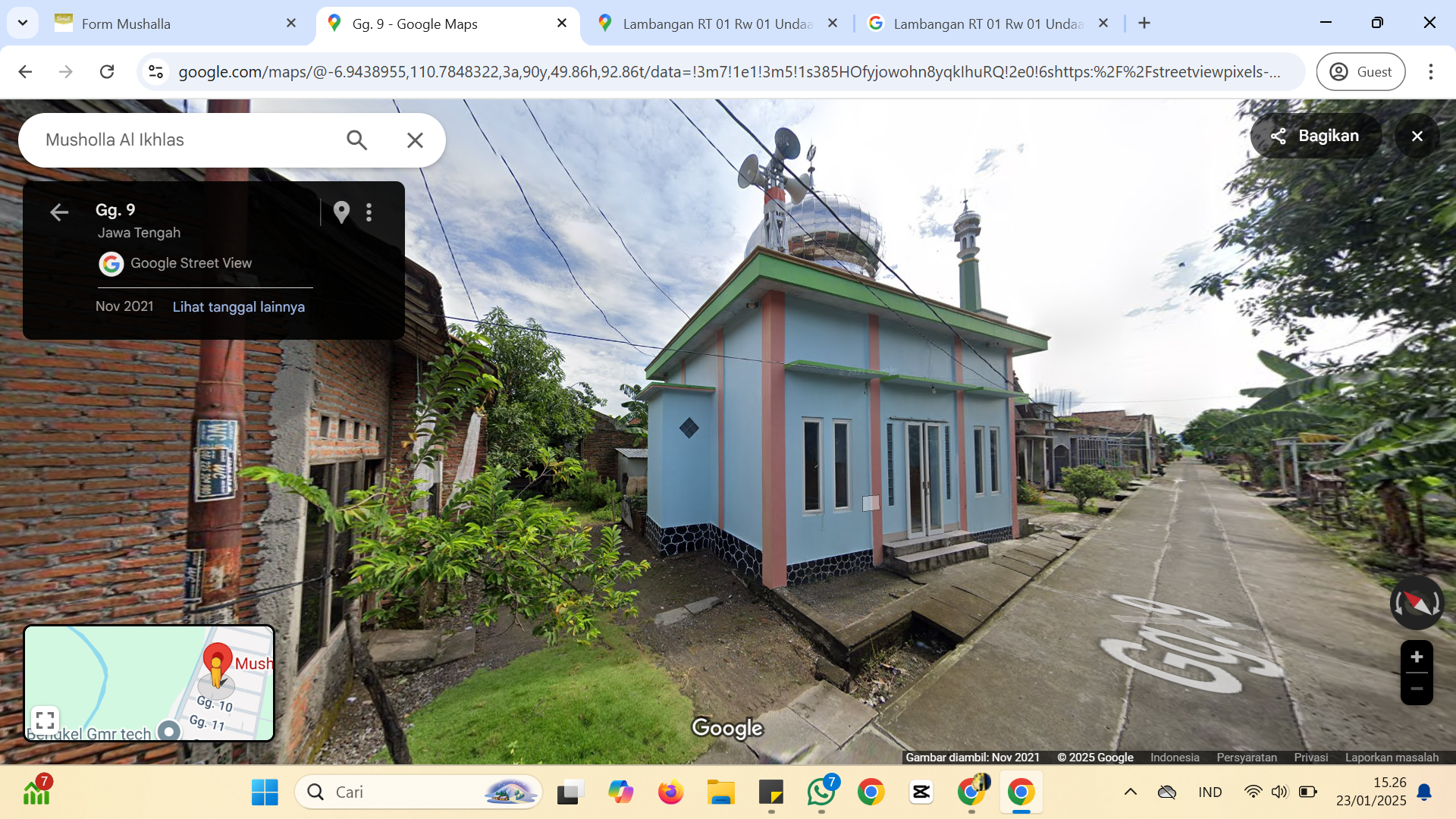Open the tab search dropdown arrow
Viewport: 1456px width, 819px height.
point(23,23)
